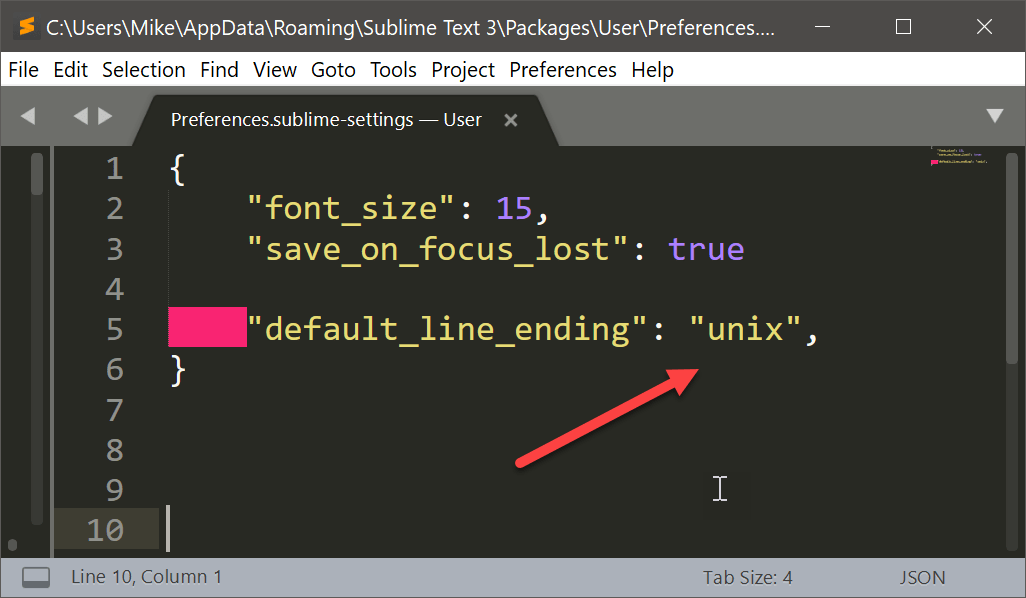Click line number 3 in the gutter

click(x=113, y=249)
